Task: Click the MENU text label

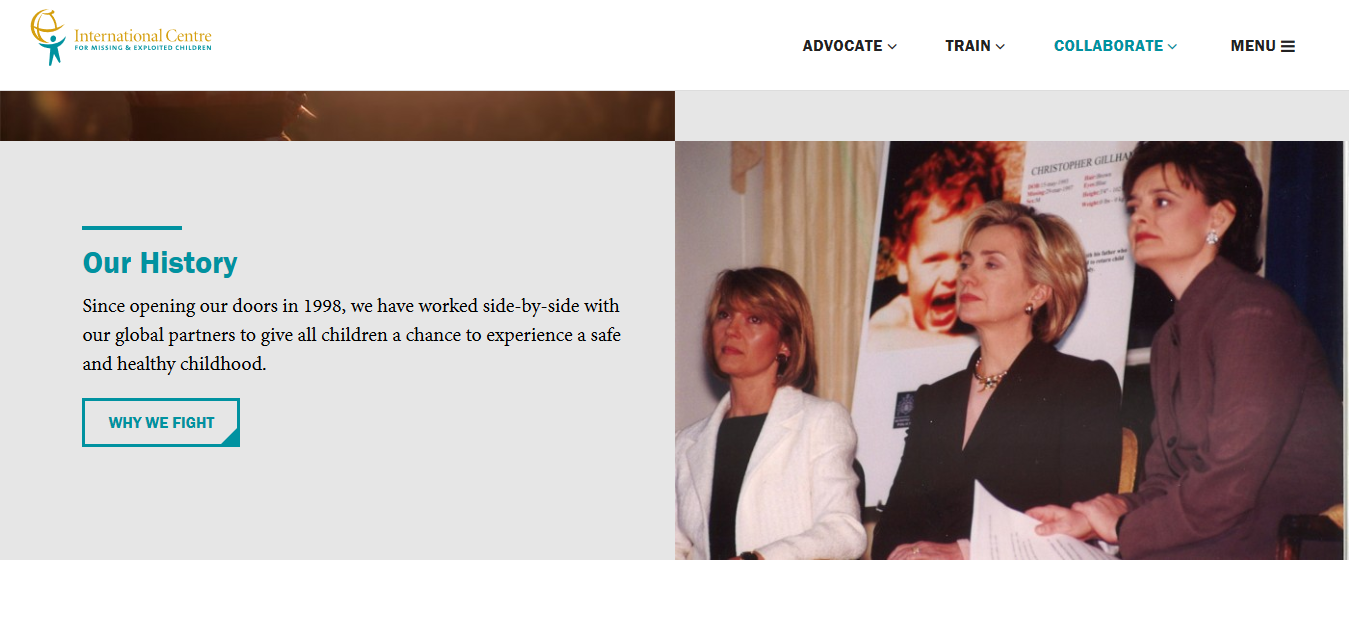Action: [x=1253, y=46]
